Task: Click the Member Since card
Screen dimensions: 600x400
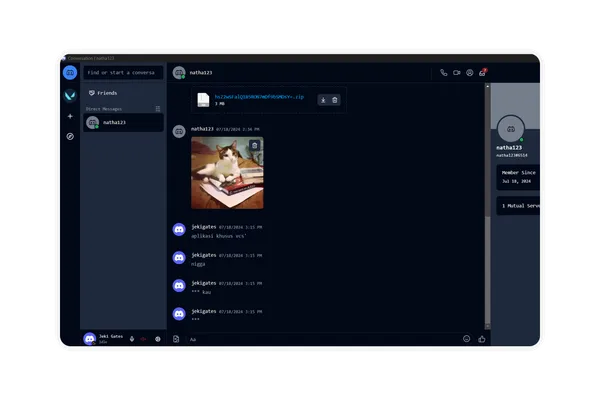Action: click(518, 177)
